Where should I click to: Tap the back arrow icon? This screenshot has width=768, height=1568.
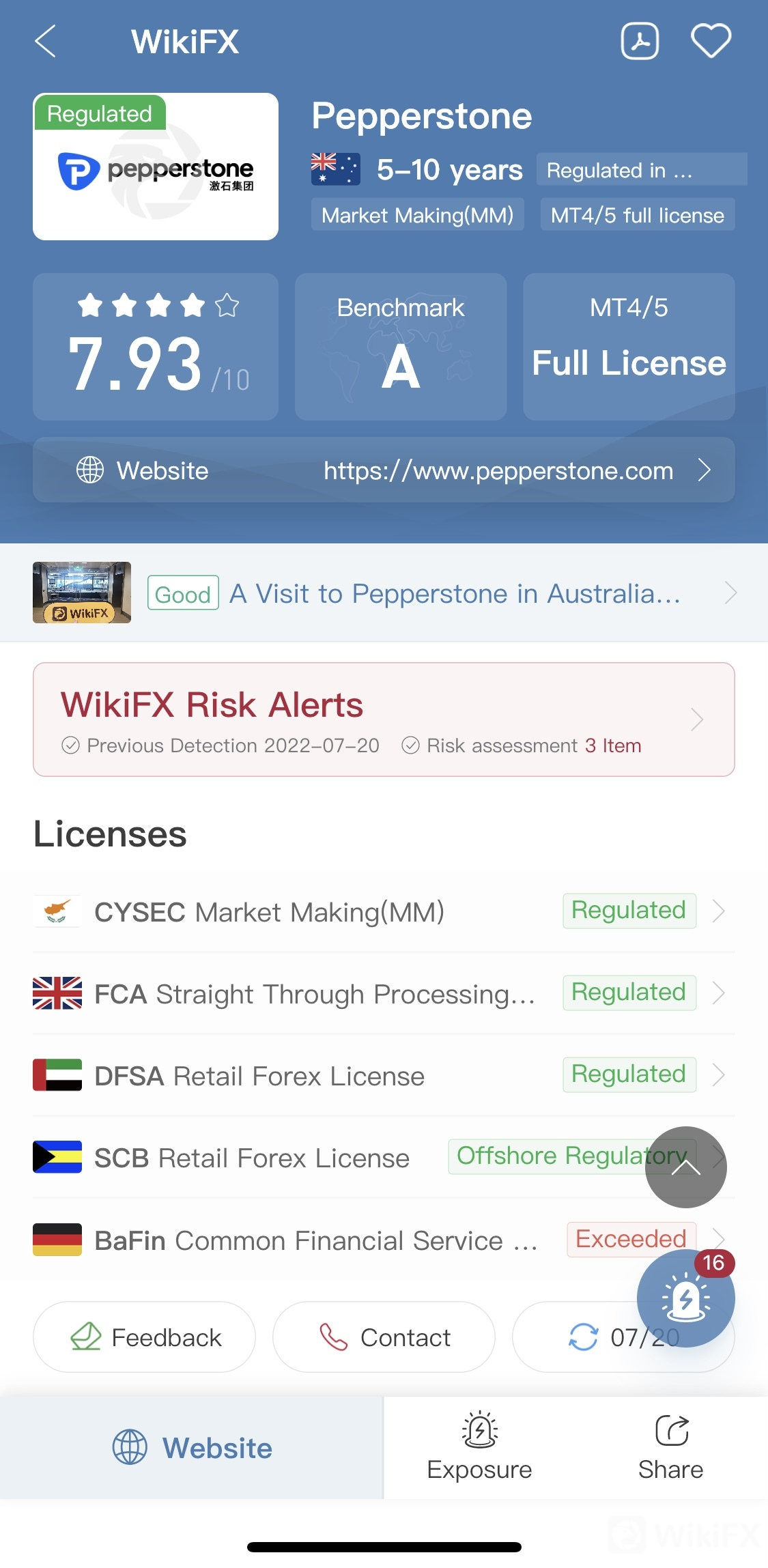click(45, 42)
